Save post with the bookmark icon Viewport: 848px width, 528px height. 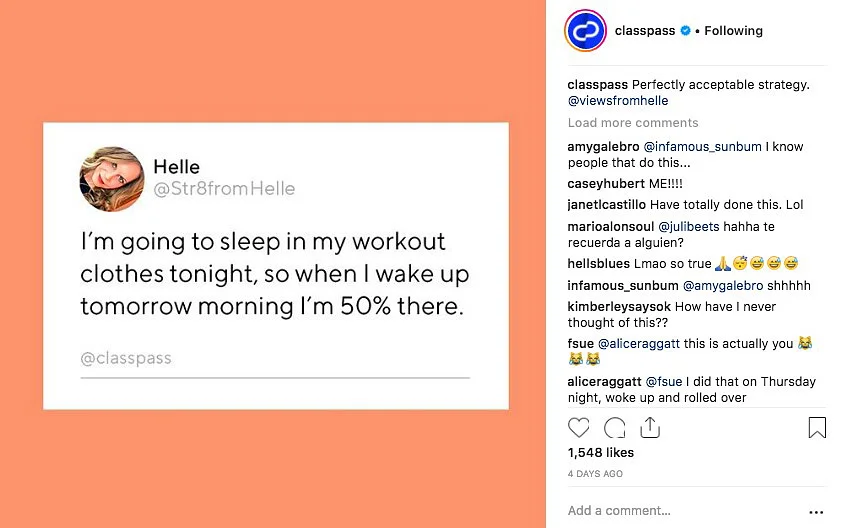817,428
